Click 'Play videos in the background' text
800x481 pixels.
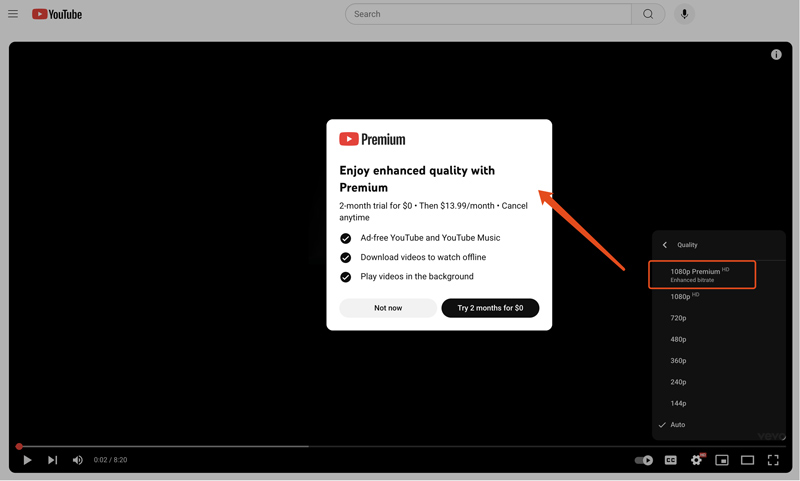pos(417,276)
